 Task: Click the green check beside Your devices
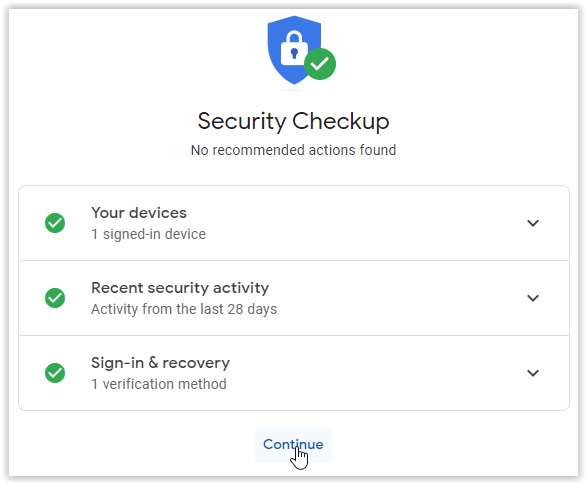point(55,223)
